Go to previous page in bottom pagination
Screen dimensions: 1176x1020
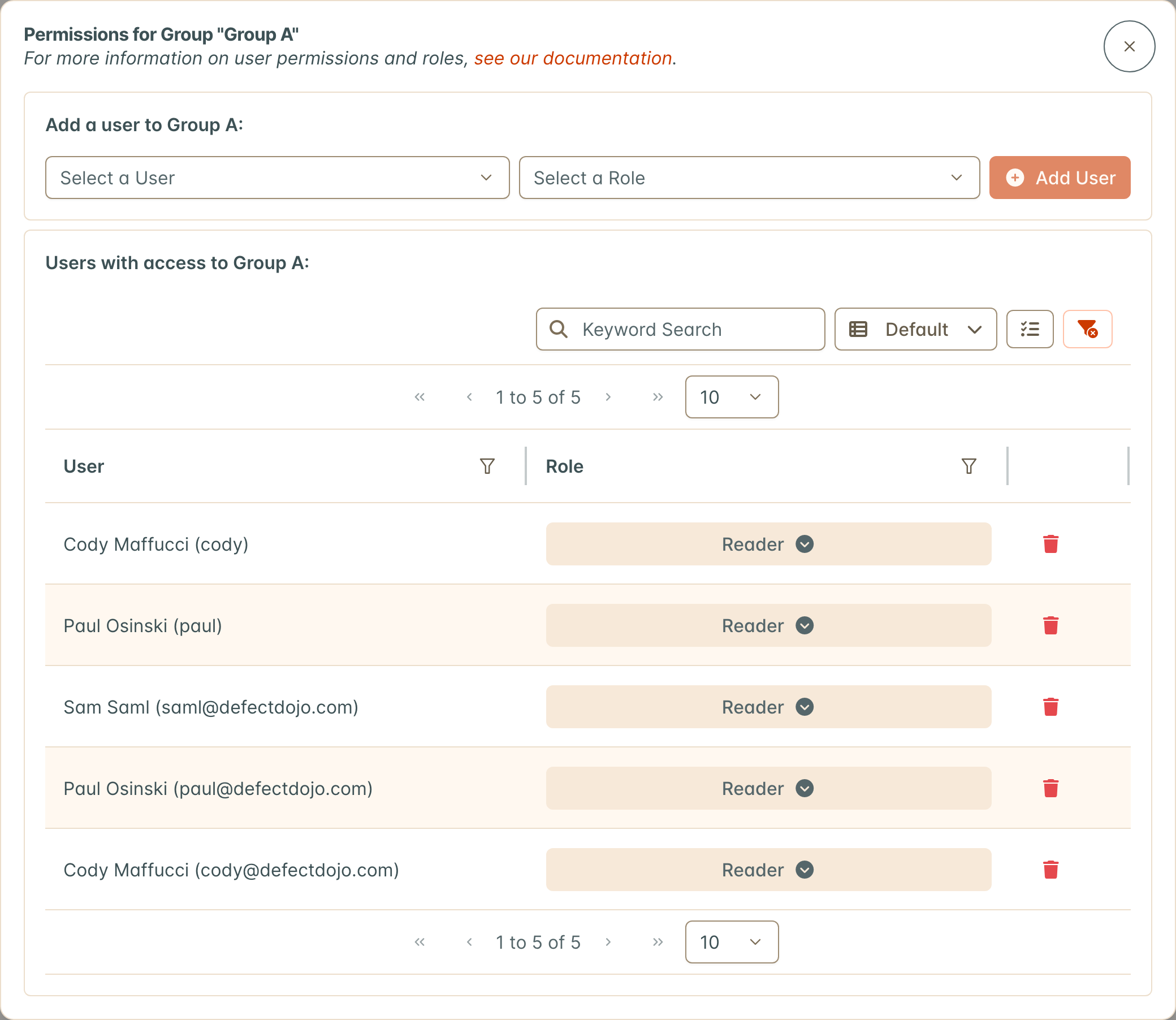[x=470, y=942]
